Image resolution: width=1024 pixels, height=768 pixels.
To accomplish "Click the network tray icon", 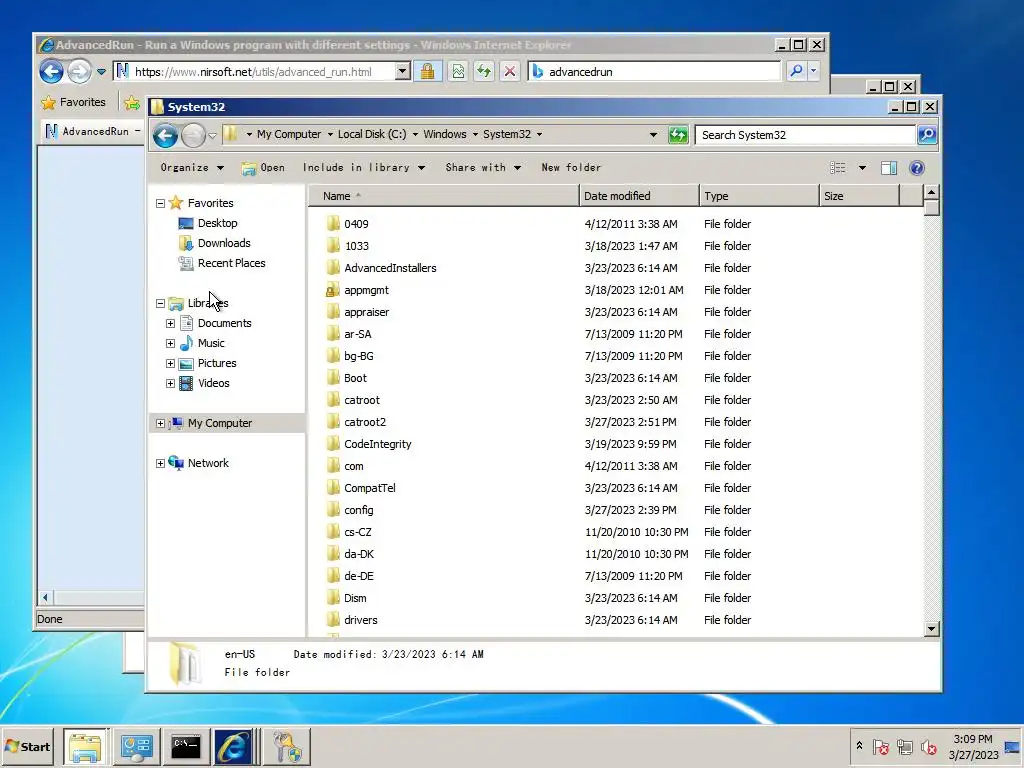I will click(904, 746).
